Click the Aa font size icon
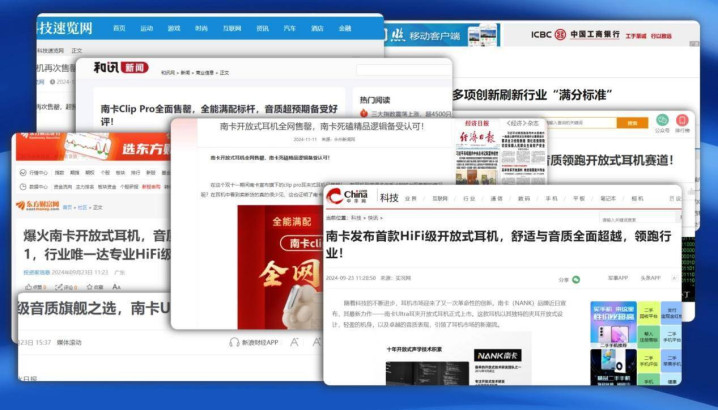 pyautogui.click(x=116, y=287)
